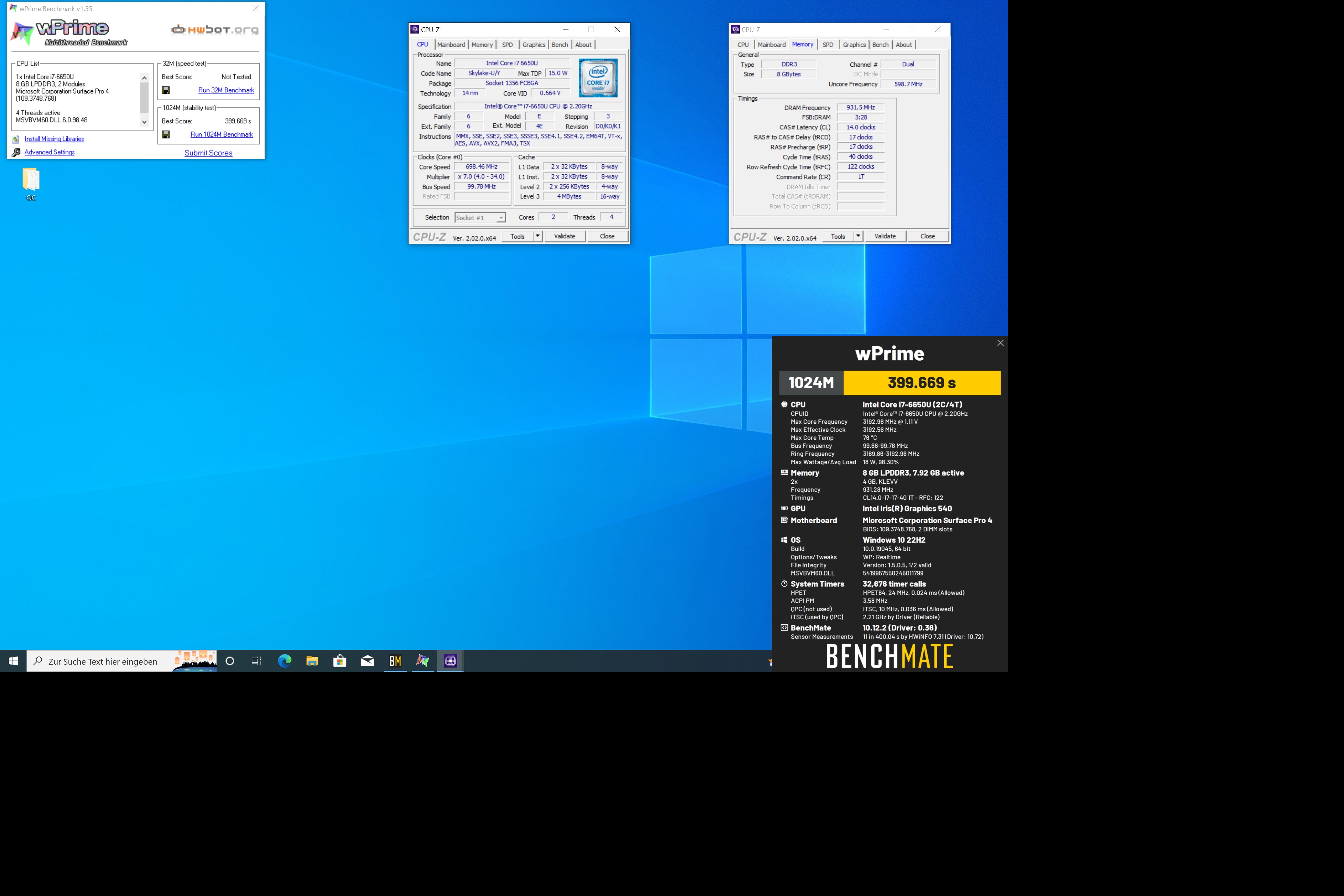Viewport: 1344px width, 896px height.
Task: Select Graphics tab in right CPU-Z window
Action: 854,45
